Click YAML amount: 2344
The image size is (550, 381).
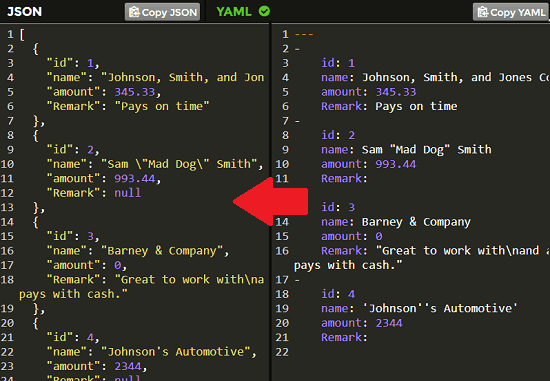tap(362, 323)
